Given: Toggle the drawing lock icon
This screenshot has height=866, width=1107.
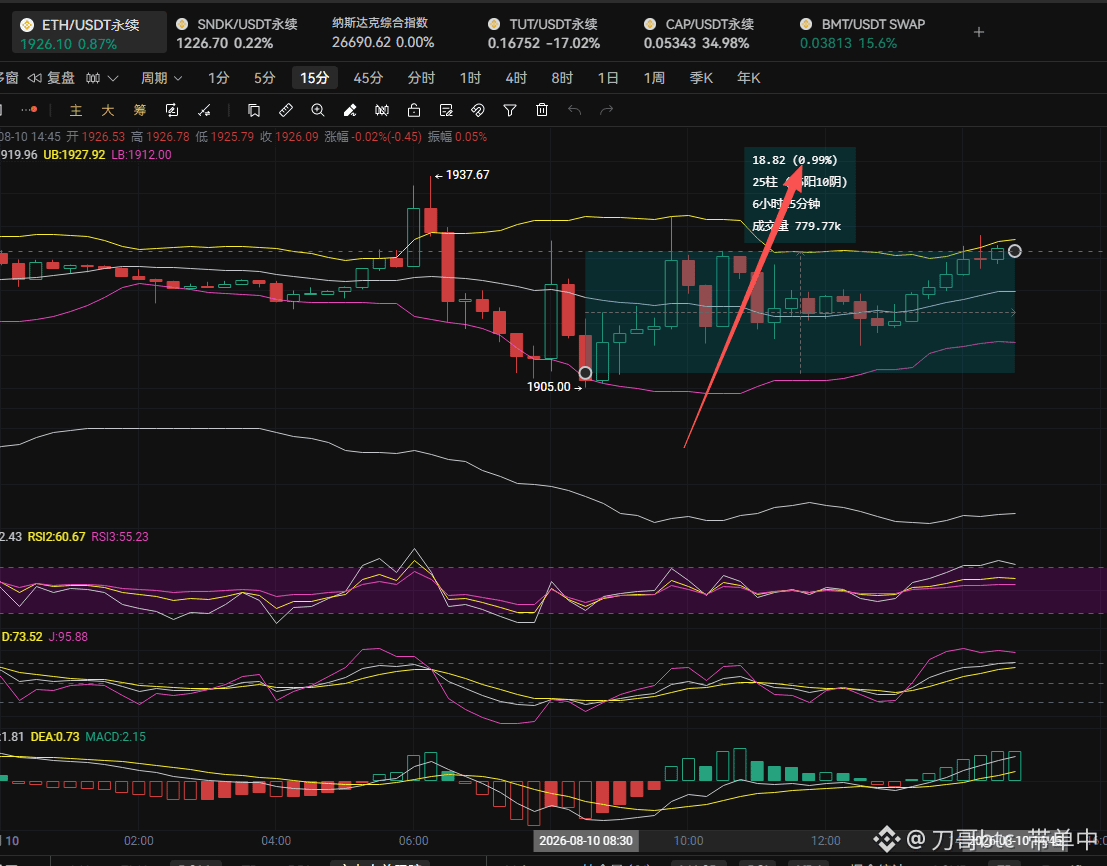Looking at the screenshot, I should [414, 110].
